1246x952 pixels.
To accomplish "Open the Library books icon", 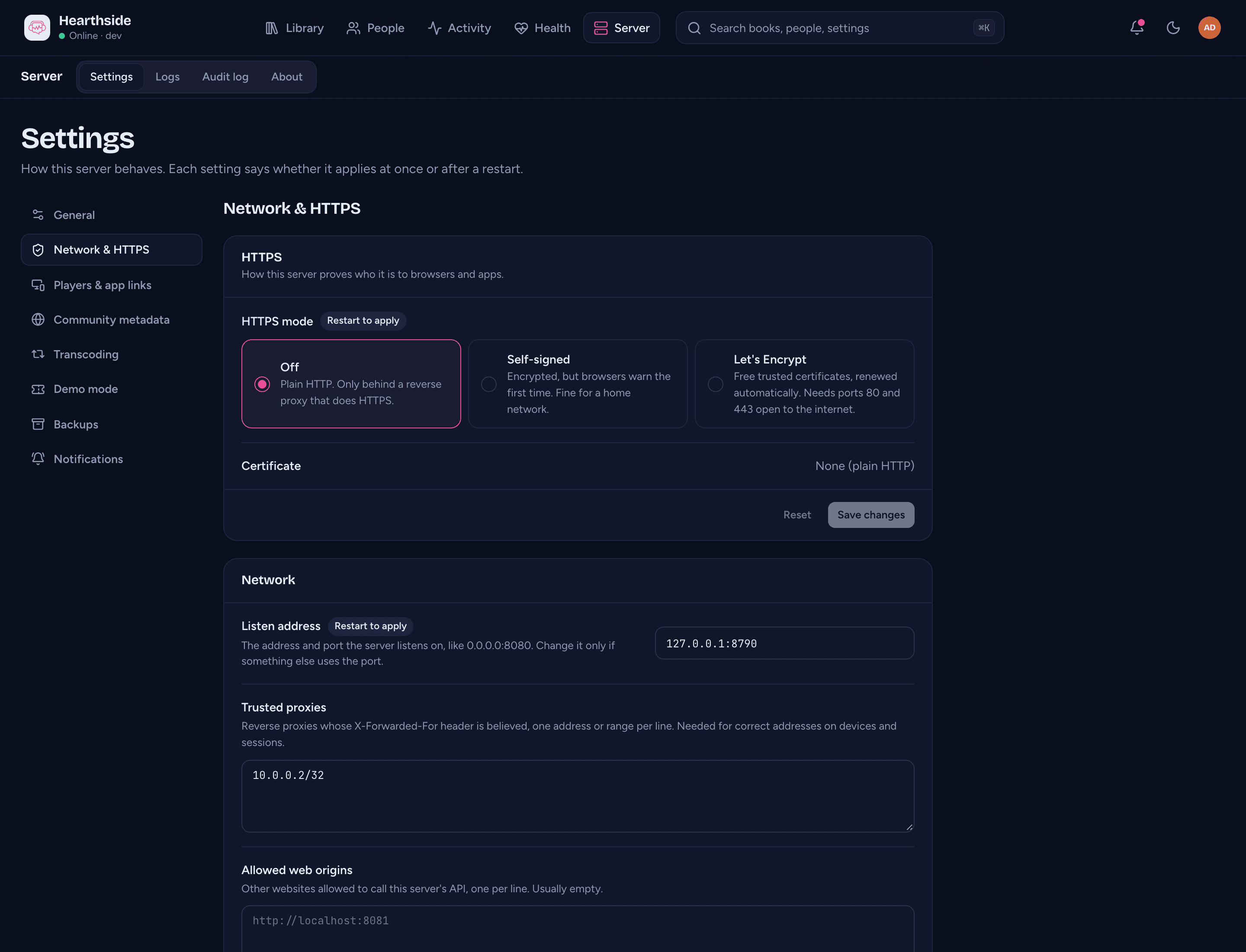I will pyautogui.click(x=271, y=28).
